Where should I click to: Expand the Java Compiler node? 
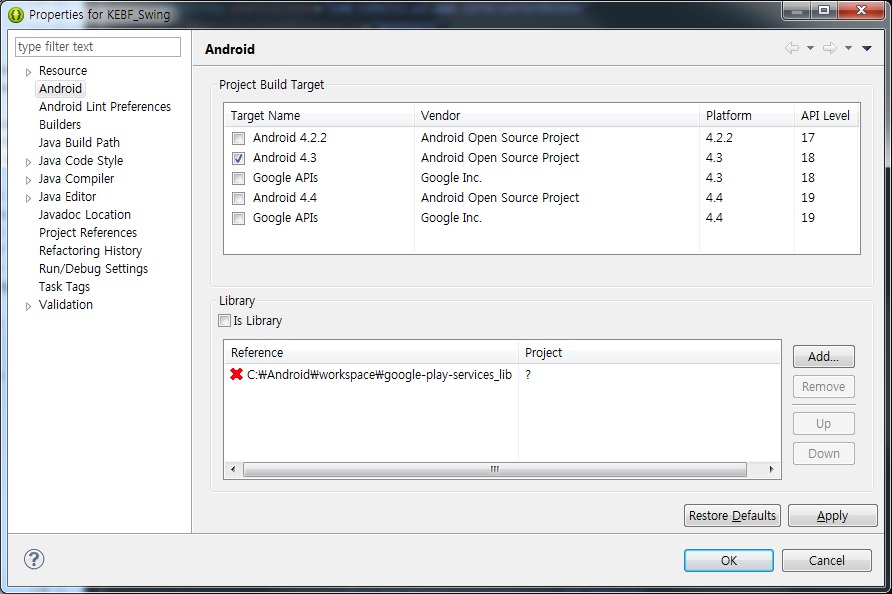[x=28, y=180]
